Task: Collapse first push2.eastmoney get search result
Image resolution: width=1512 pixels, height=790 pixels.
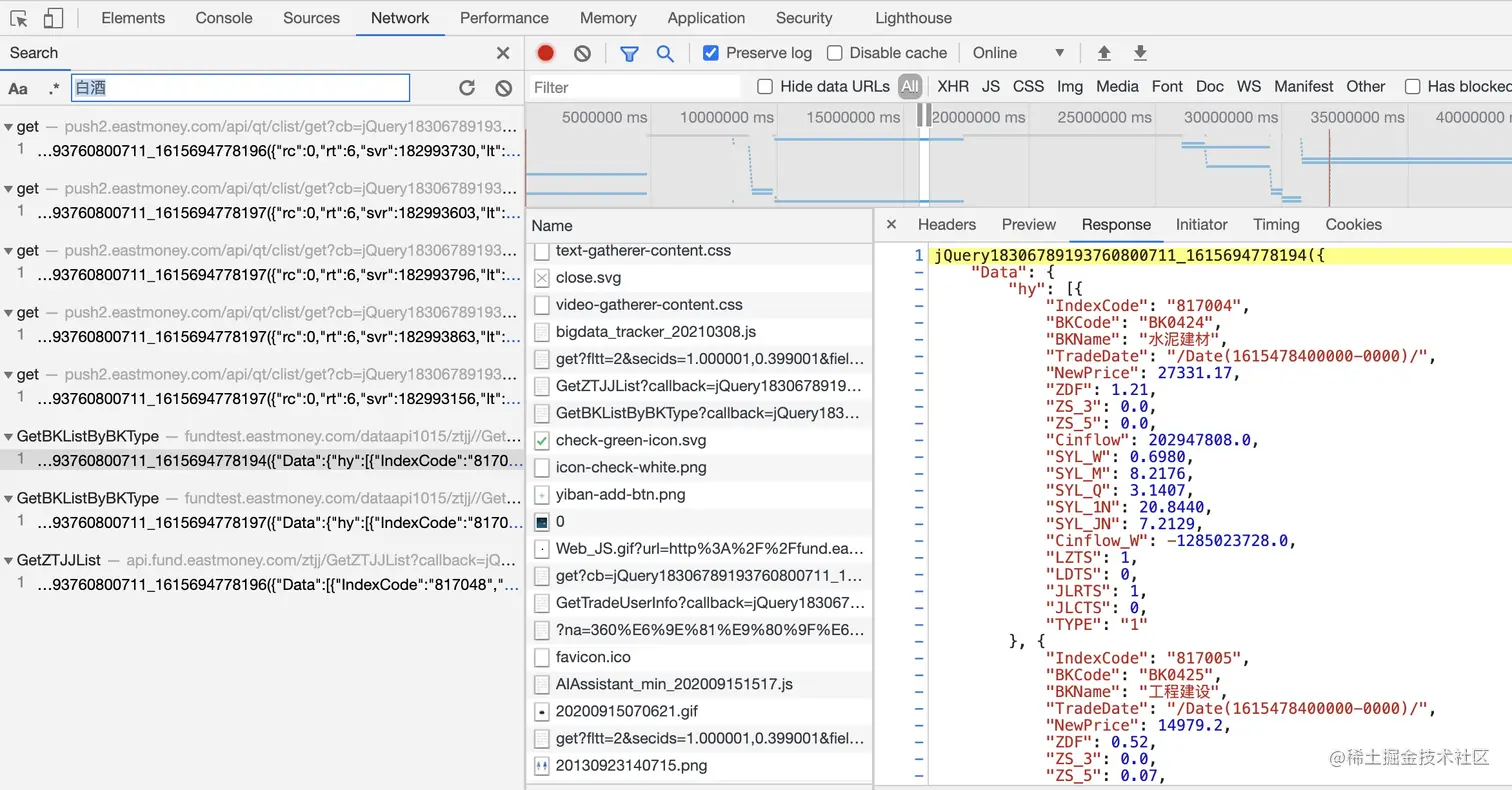Action: (9, 127)
